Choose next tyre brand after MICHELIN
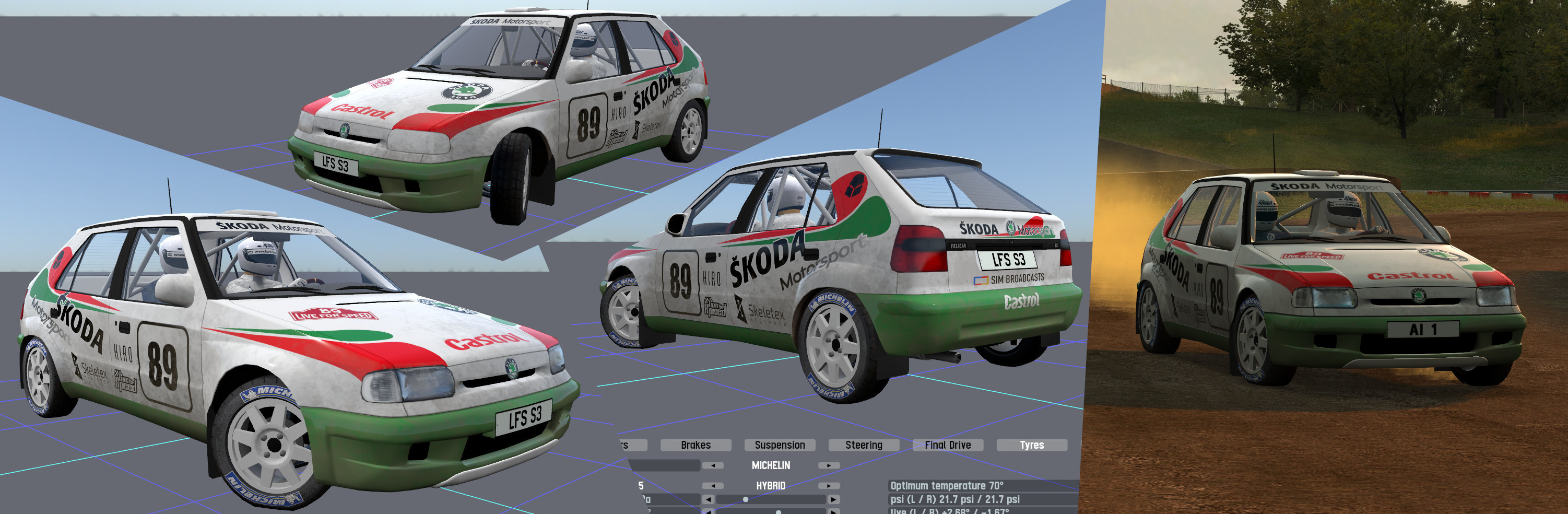1568x514 pixels. tap(829, 465)
